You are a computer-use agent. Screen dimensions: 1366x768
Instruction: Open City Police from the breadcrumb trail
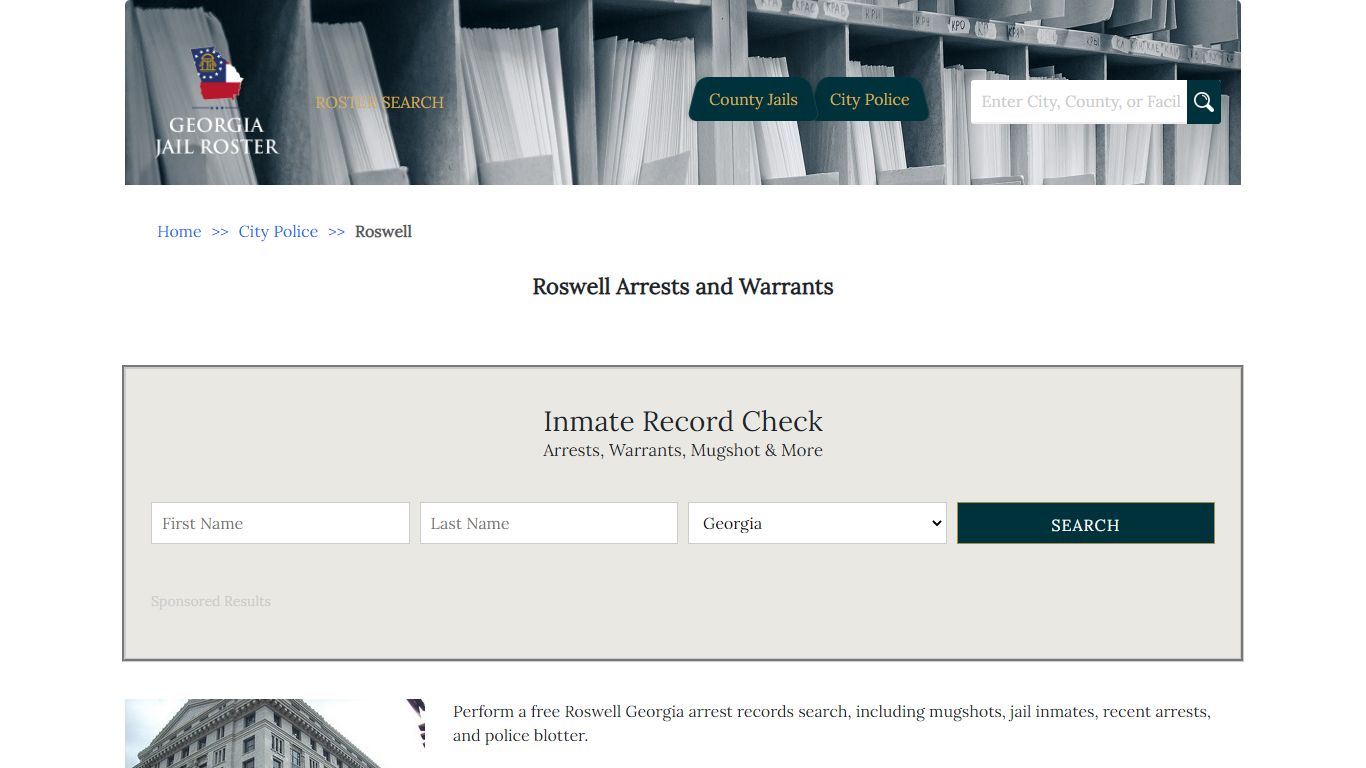[278, 231]
